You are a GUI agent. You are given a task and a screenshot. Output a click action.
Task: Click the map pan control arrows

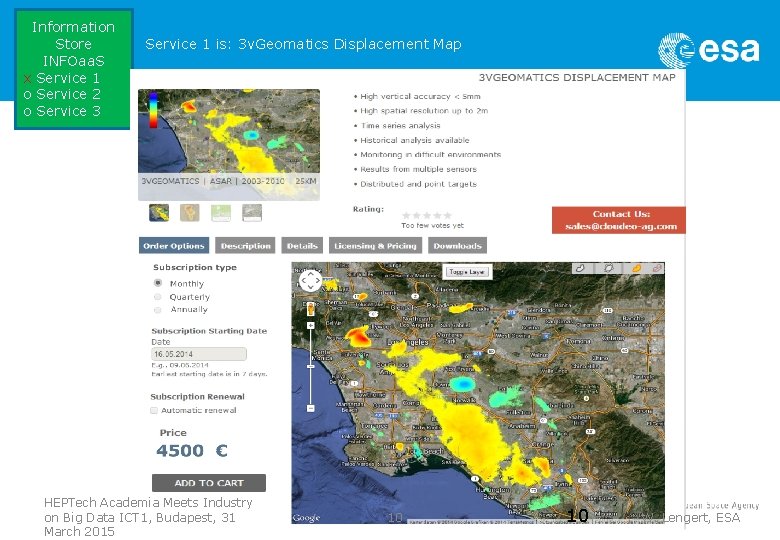310,281
